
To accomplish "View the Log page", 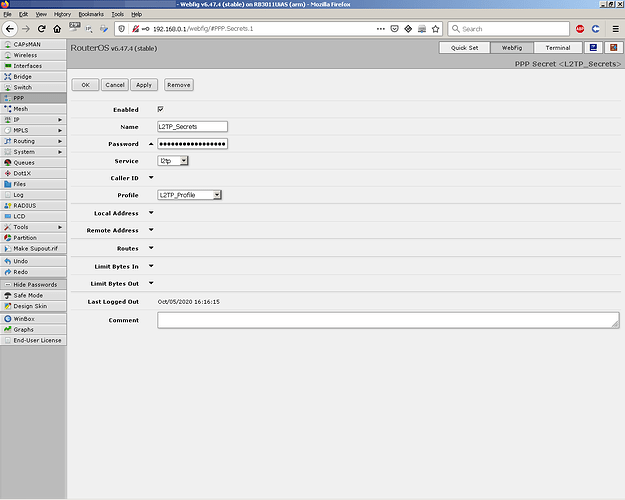I will coord(33,195).
